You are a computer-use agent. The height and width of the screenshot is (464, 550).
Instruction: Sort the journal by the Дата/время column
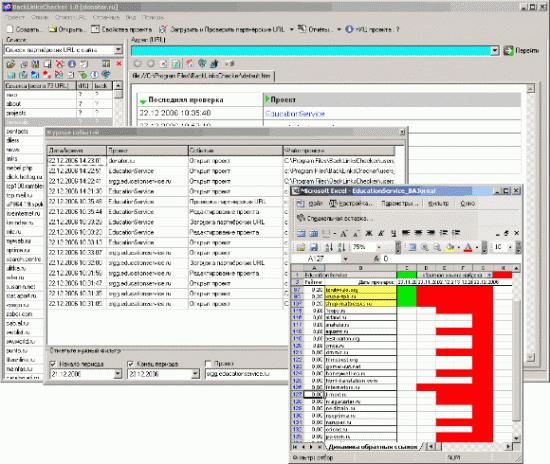pyautogui.click(x=76, y=151)
